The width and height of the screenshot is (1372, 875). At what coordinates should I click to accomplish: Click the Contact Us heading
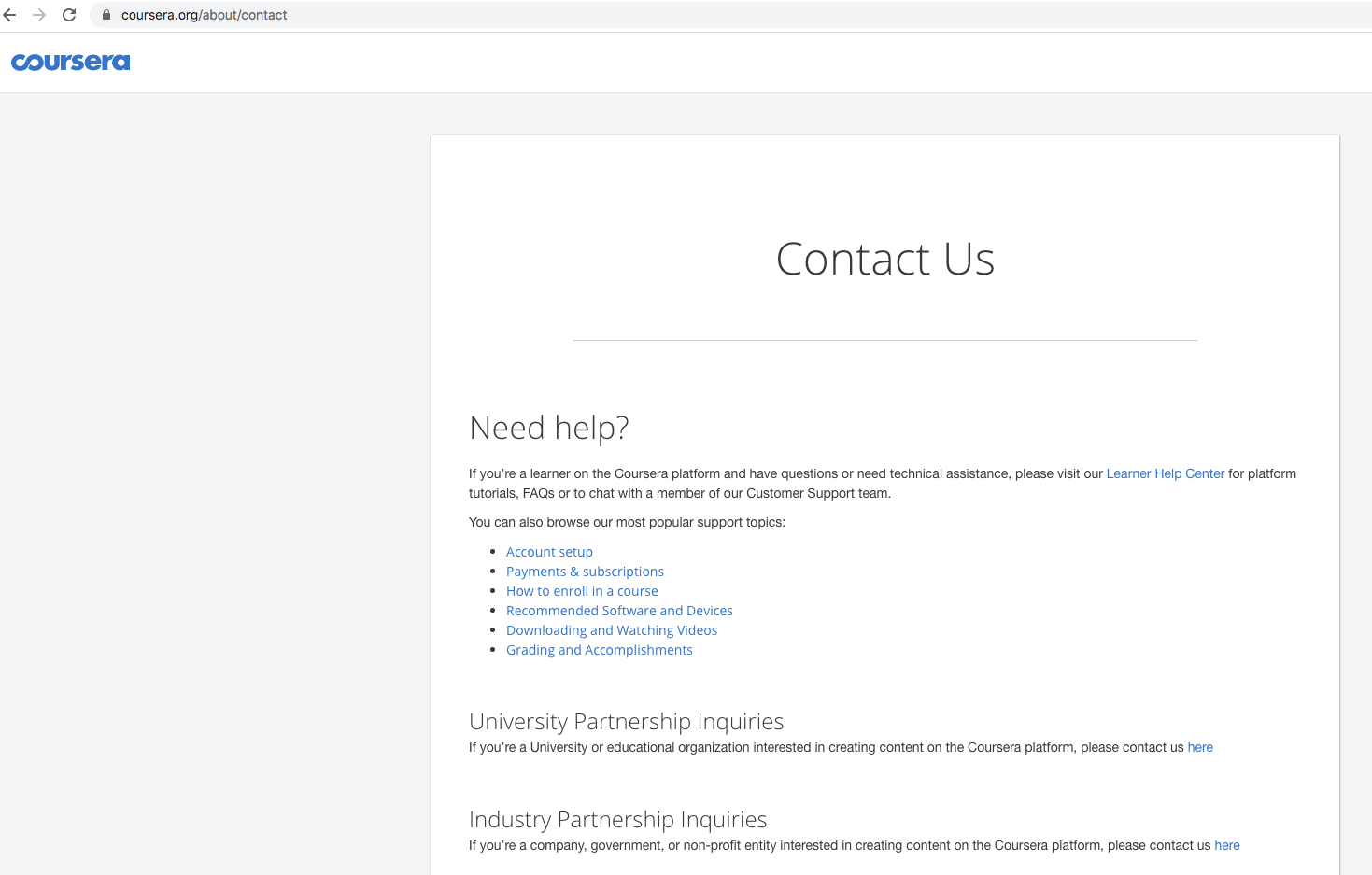tap(885, 259)
